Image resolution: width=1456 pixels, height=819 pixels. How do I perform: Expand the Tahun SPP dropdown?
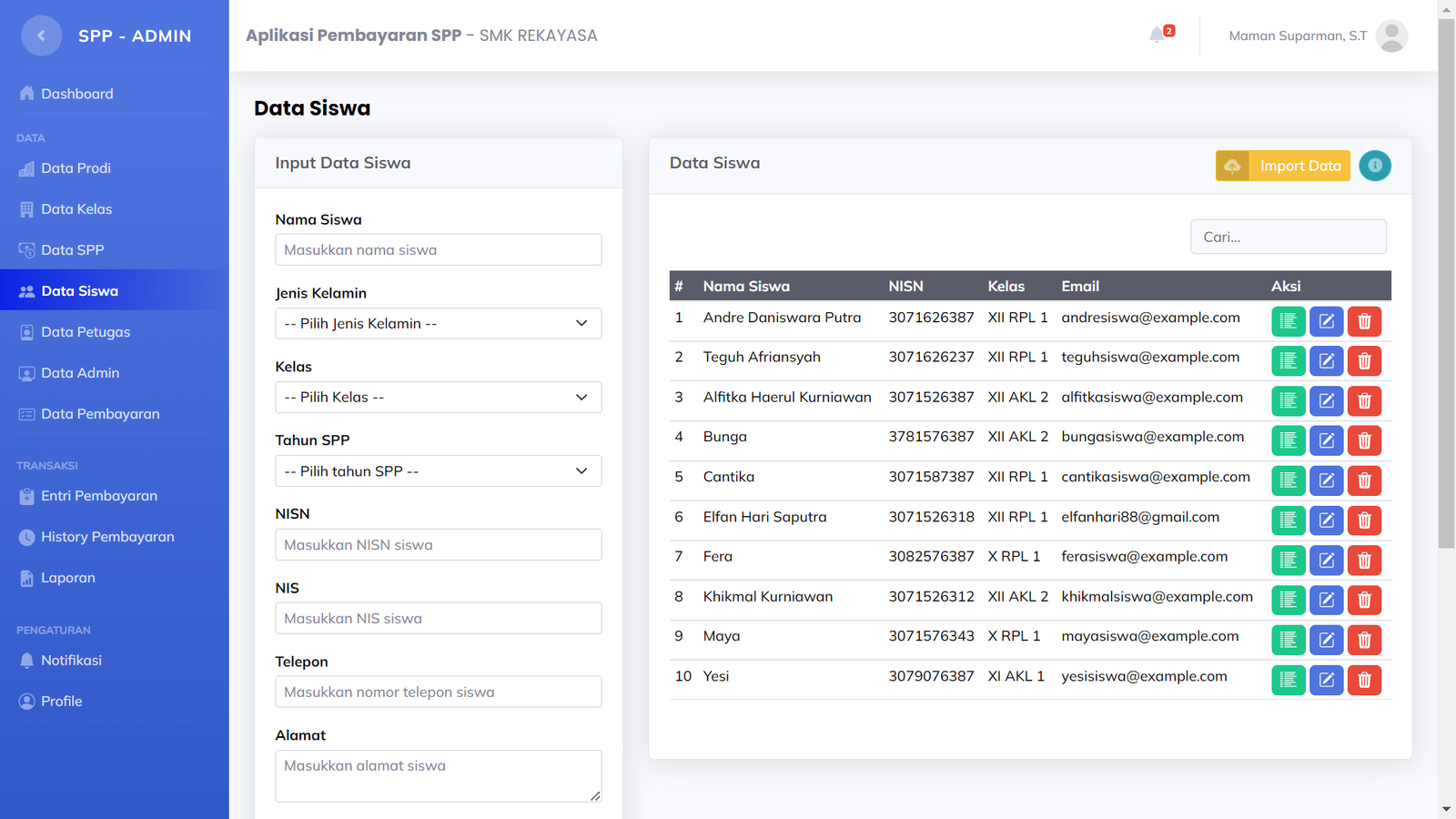438,471
